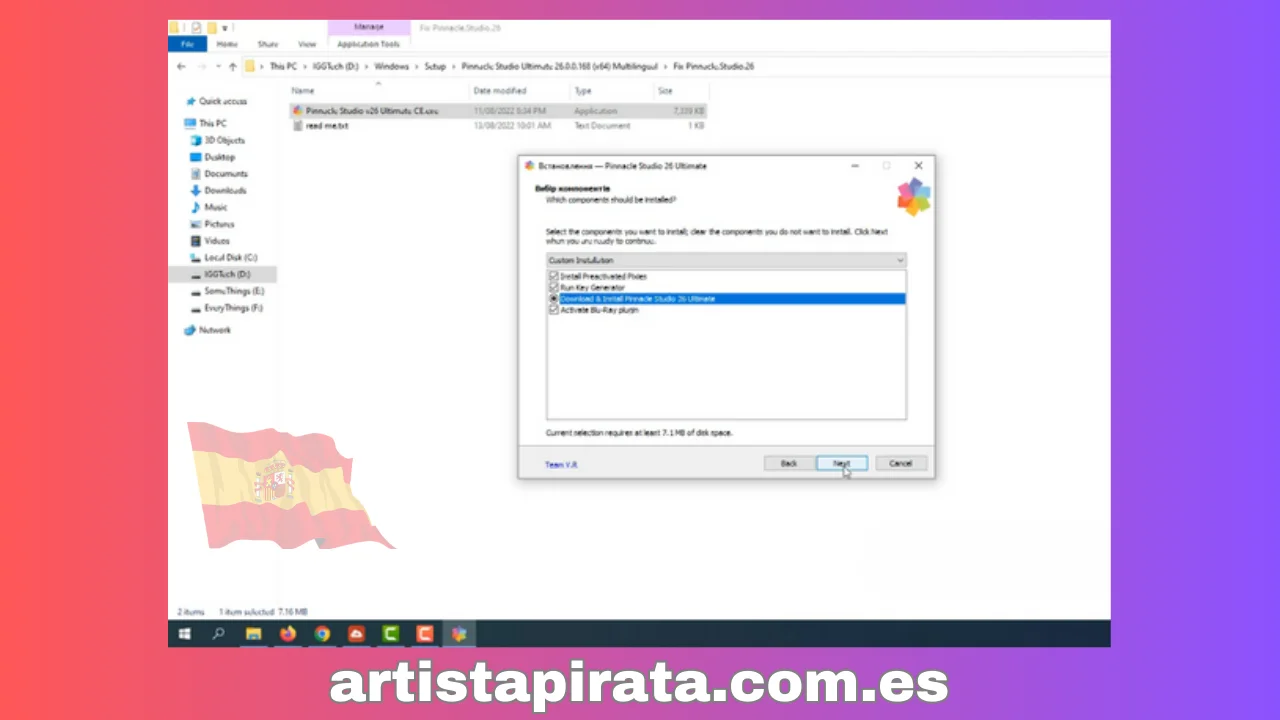Image resolution: width=1280 pixels, height=720 pixels.
Task: Click This PC in the address breadcrumb
Action: (283, 67)
